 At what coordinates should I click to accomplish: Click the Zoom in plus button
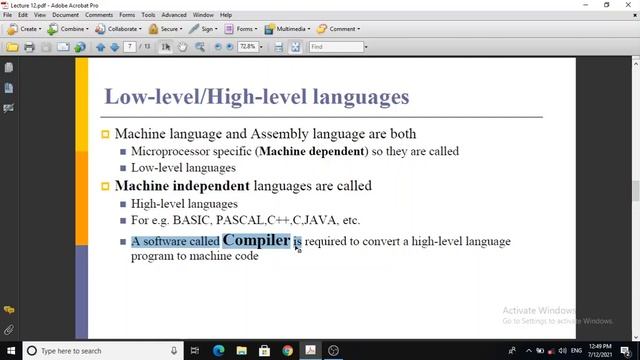point(230,47)
